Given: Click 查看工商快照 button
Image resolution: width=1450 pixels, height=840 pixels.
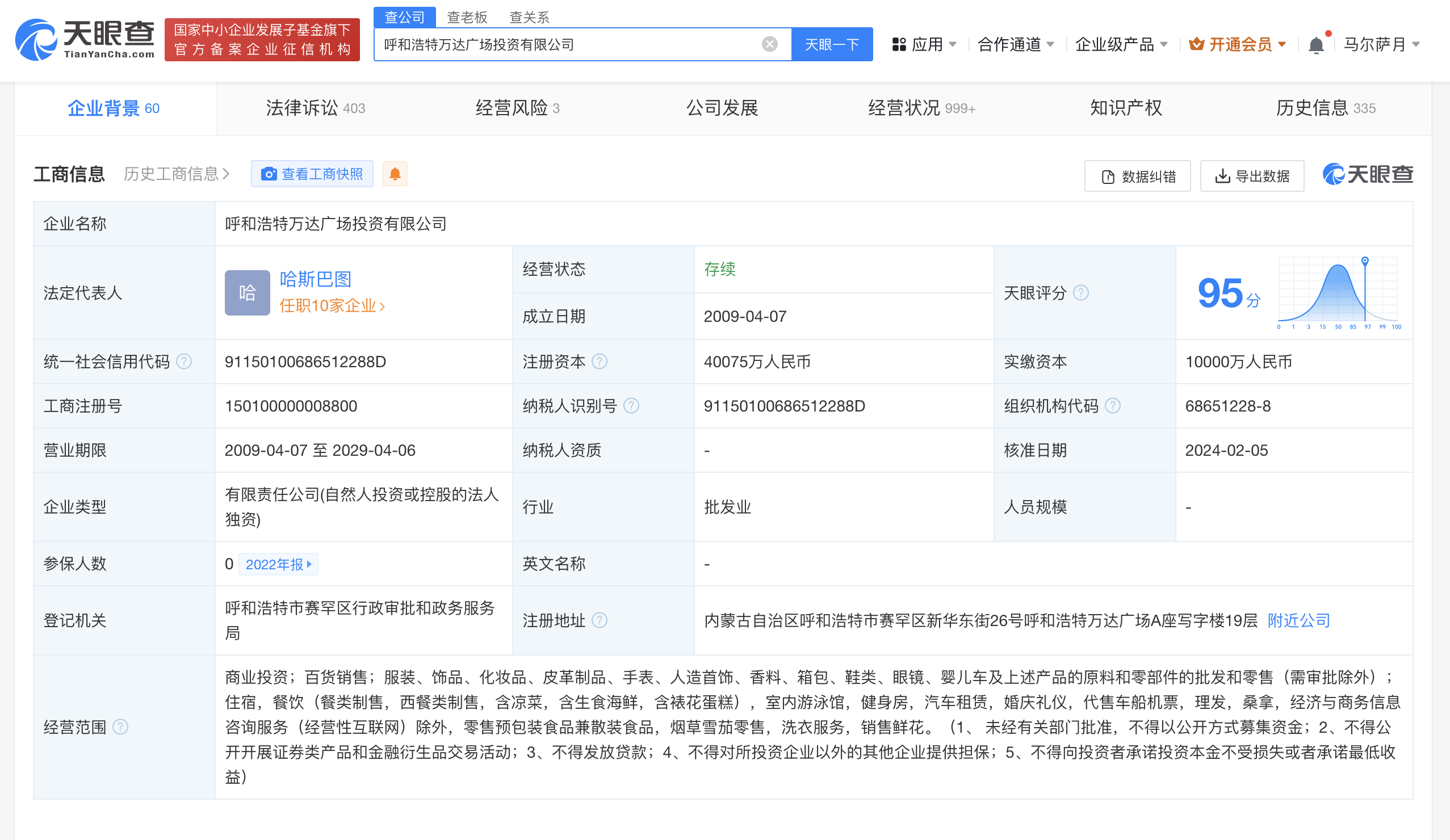Looking at the screenshot, I should tap(312, 174).
